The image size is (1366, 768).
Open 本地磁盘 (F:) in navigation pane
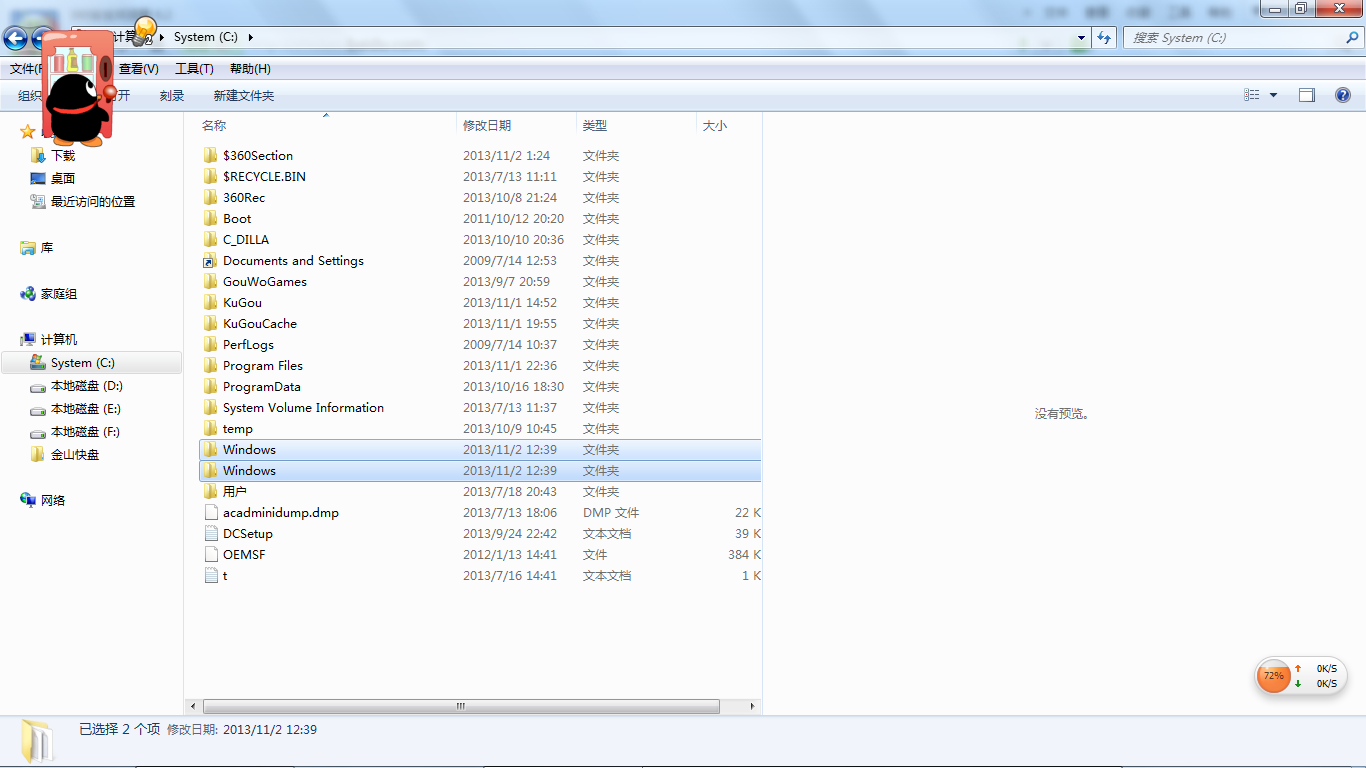[x=86, y=431]
